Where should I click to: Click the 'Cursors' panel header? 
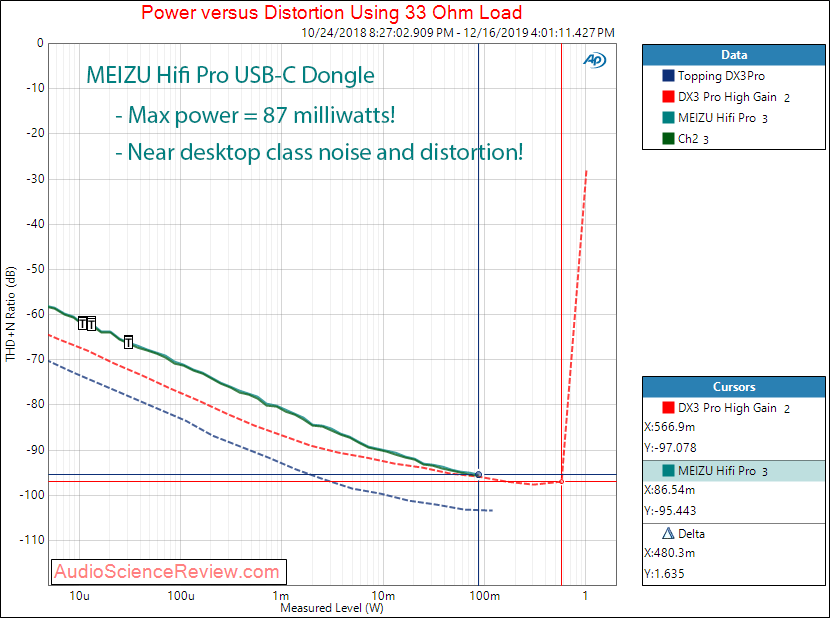(734, 387)
